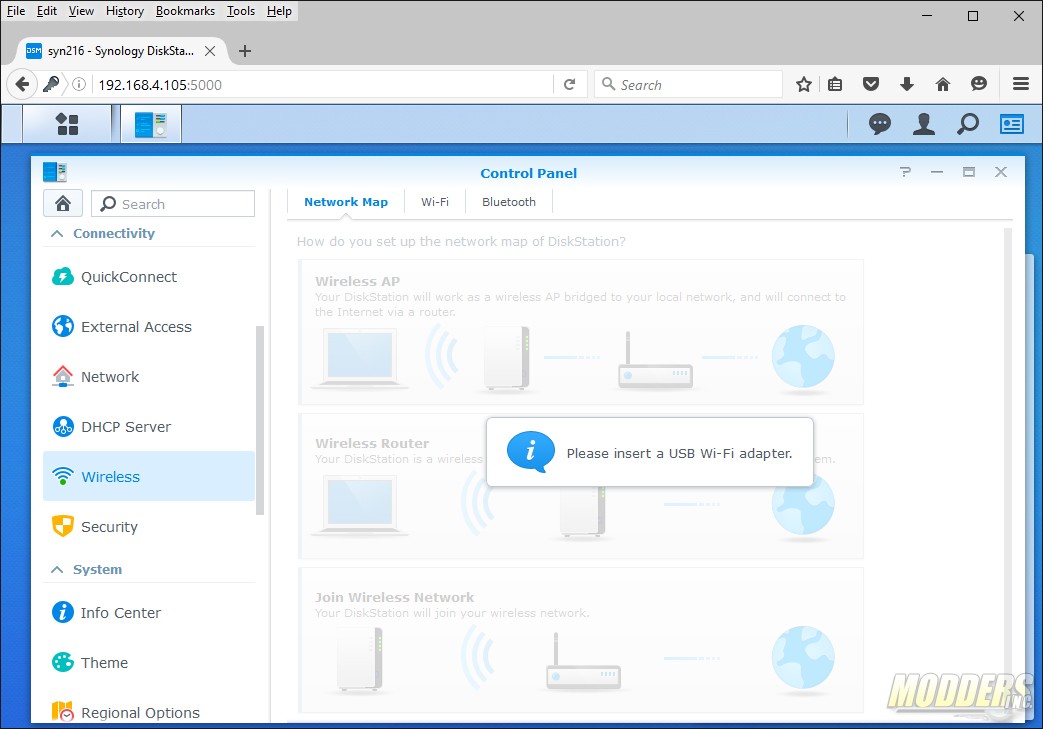Click Control Panel search field
The width and height of the screenshot is (1043, 729).
tap(173, 204)
